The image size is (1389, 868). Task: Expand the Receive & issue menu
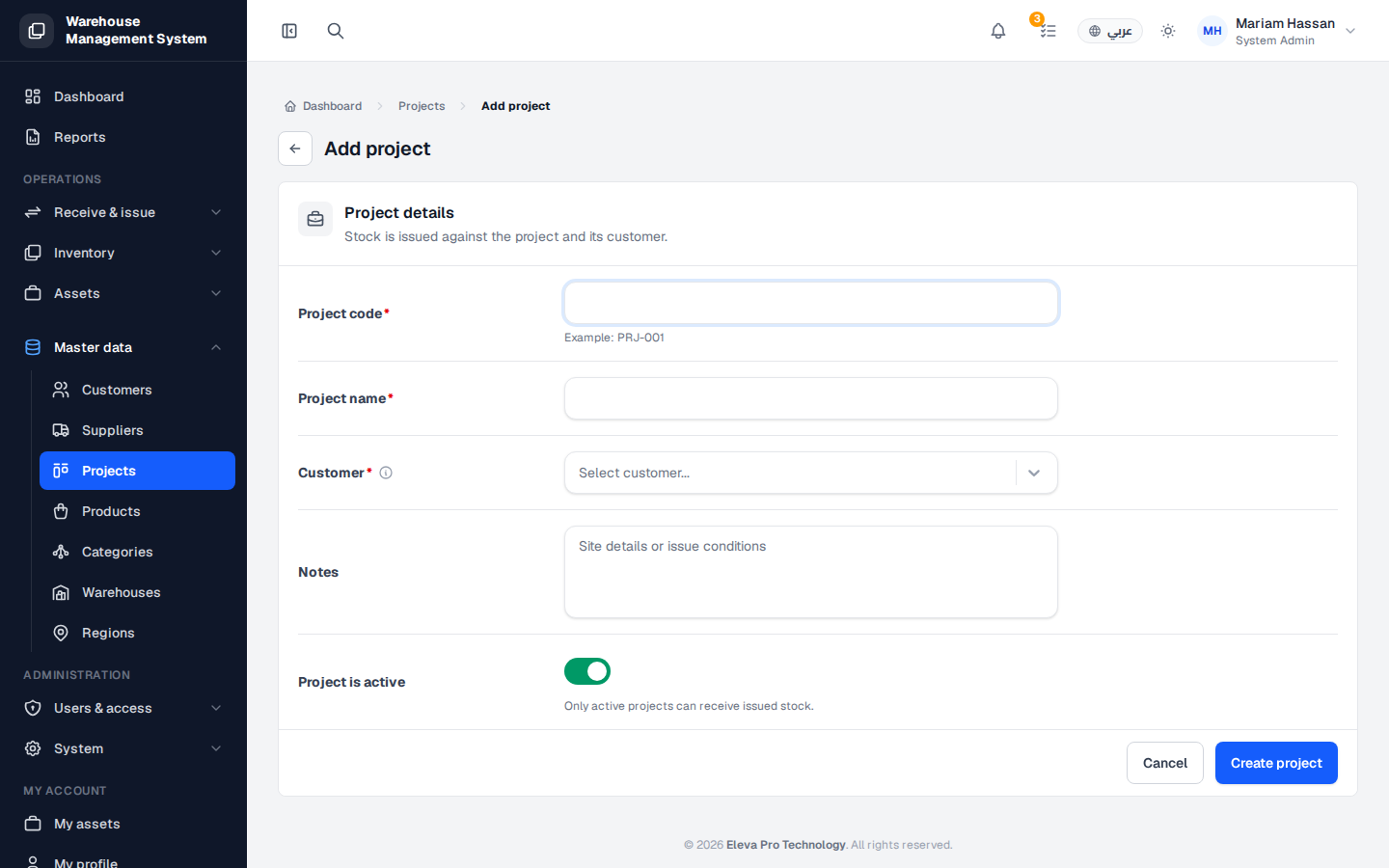[x=123, y=212]
